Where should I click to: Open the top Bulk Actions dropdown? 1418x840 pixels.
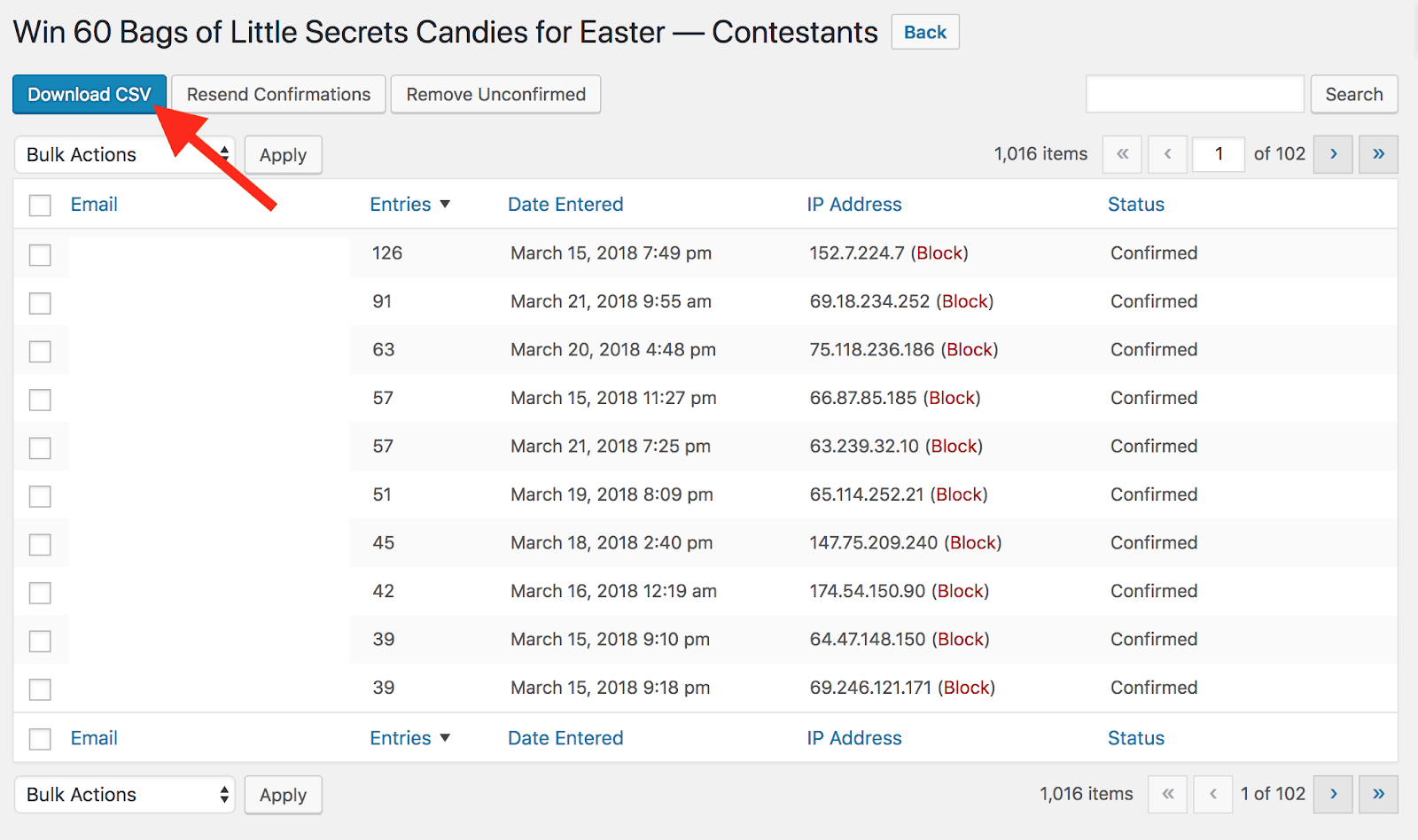pos(125,154)
